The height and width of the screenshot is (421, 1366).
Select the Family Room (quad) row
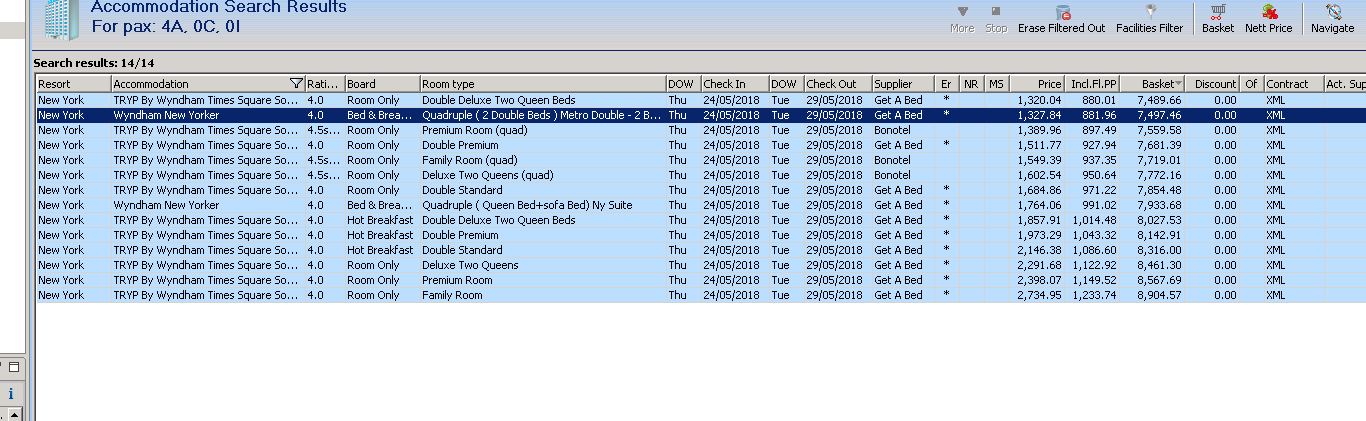701,160
